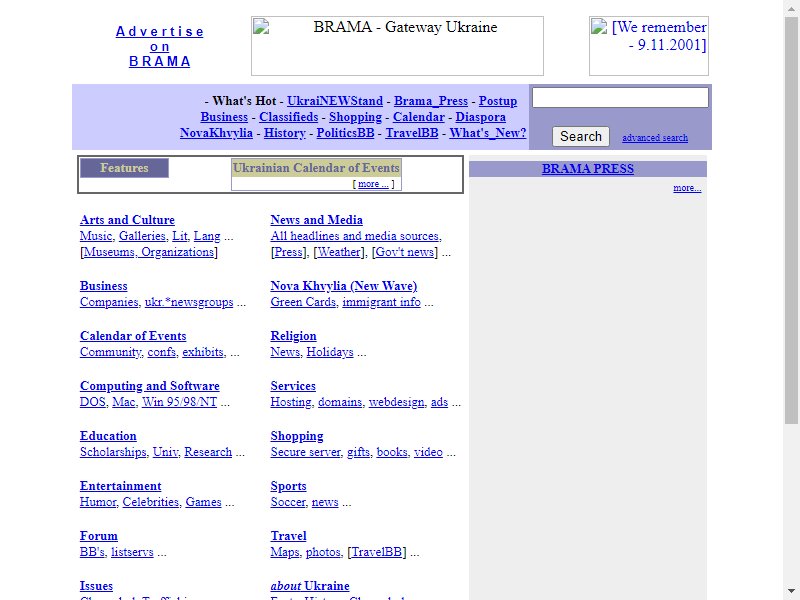Open the Religion category

pyautogui.click(x=293, y=336)
